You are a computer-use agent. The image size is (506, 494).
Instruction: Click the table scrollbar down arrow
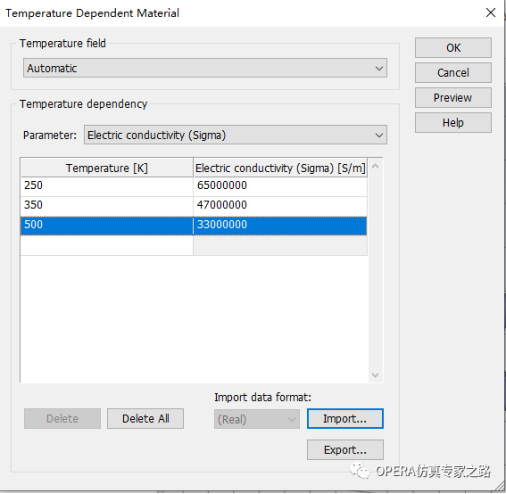pos(375,375)
